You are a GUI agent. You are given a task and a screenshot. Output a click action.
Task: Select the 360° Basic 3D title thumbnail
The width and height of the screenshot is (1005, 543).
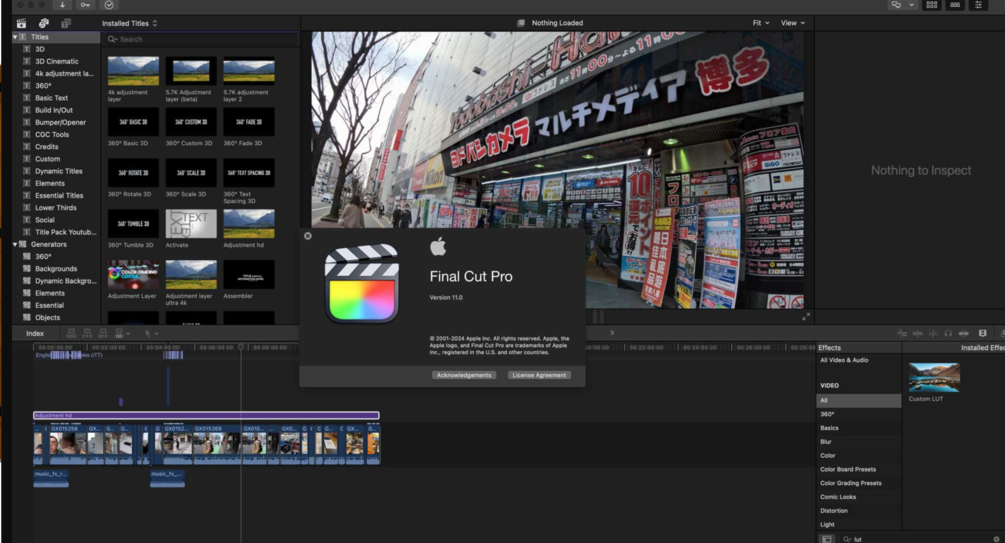(x=133, y=122)
